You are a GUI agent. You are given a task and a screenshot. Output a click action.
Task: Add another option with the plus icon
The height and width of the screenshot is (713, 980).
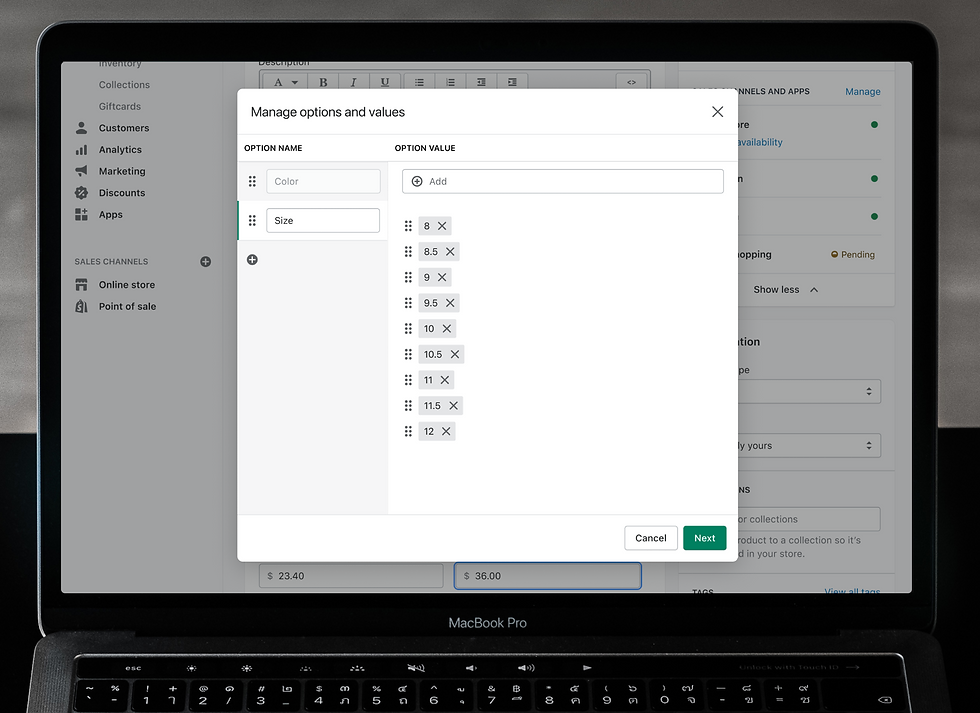(x=252, y=259)
